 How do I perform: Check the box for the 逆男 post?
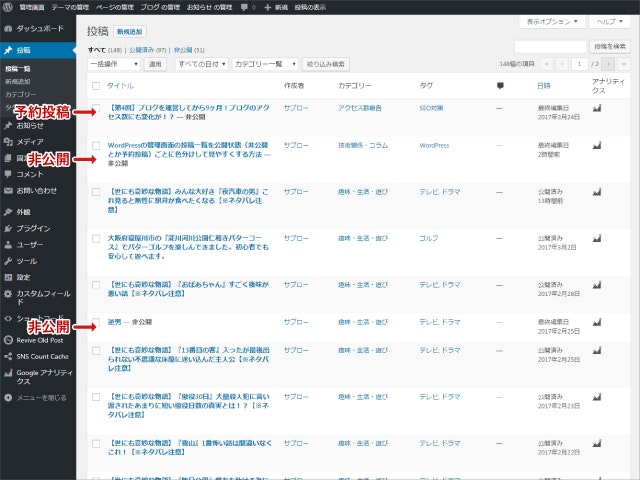pyautogui.click(x=96, y=323)
